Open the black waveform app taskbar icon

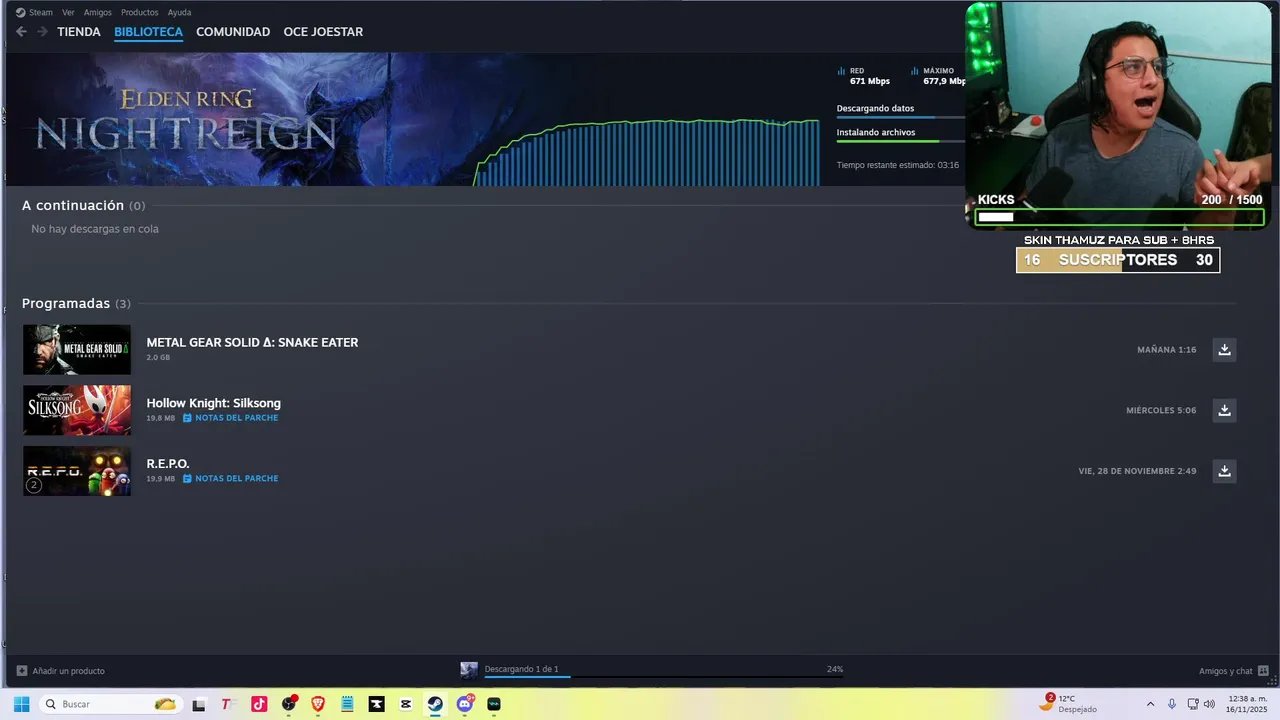click(493, 704)
